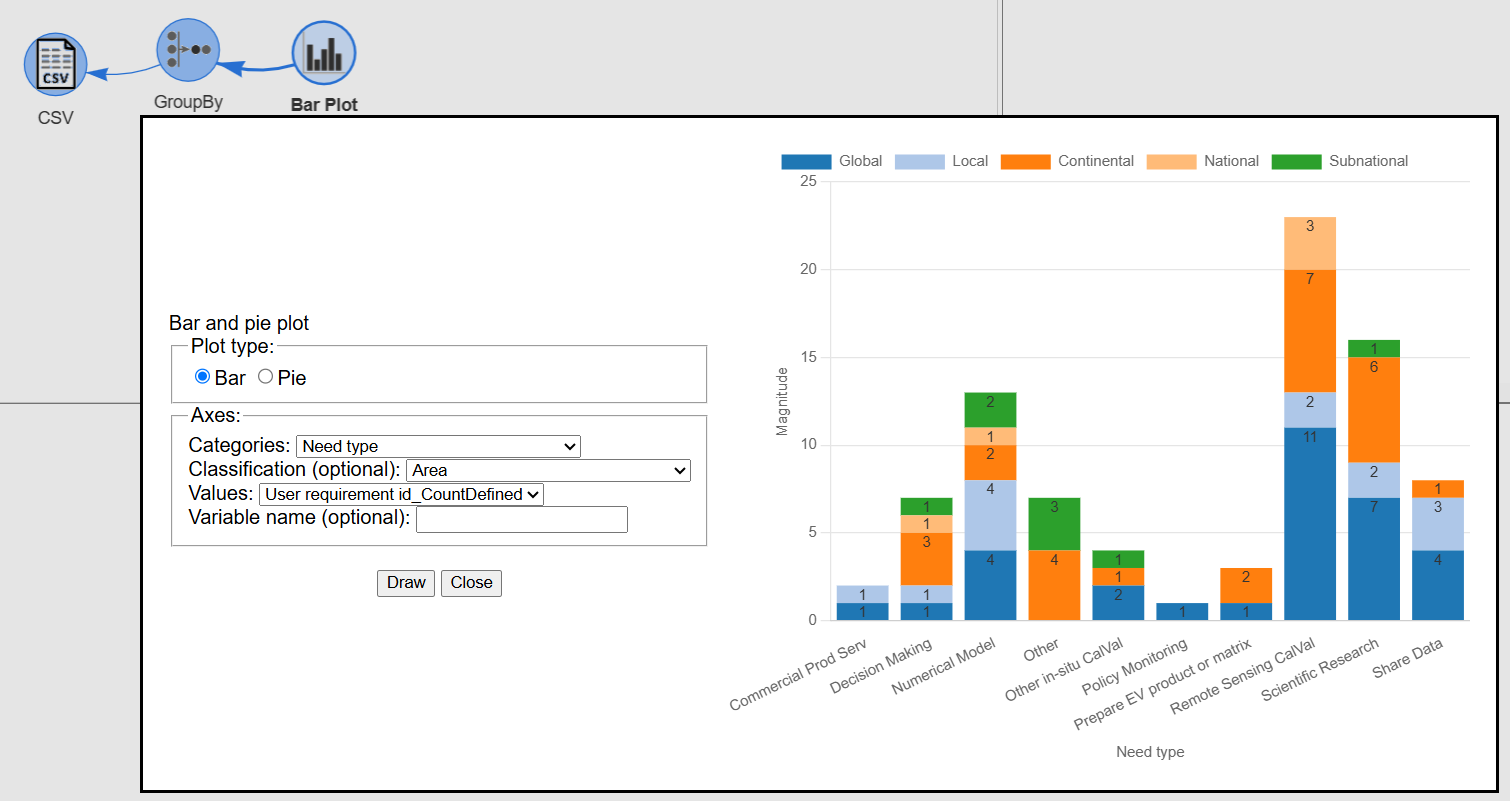The image size is (1510, 801).
Task: Click the Continental segment of Scientific Research bar
Action: click(1374, 409)
